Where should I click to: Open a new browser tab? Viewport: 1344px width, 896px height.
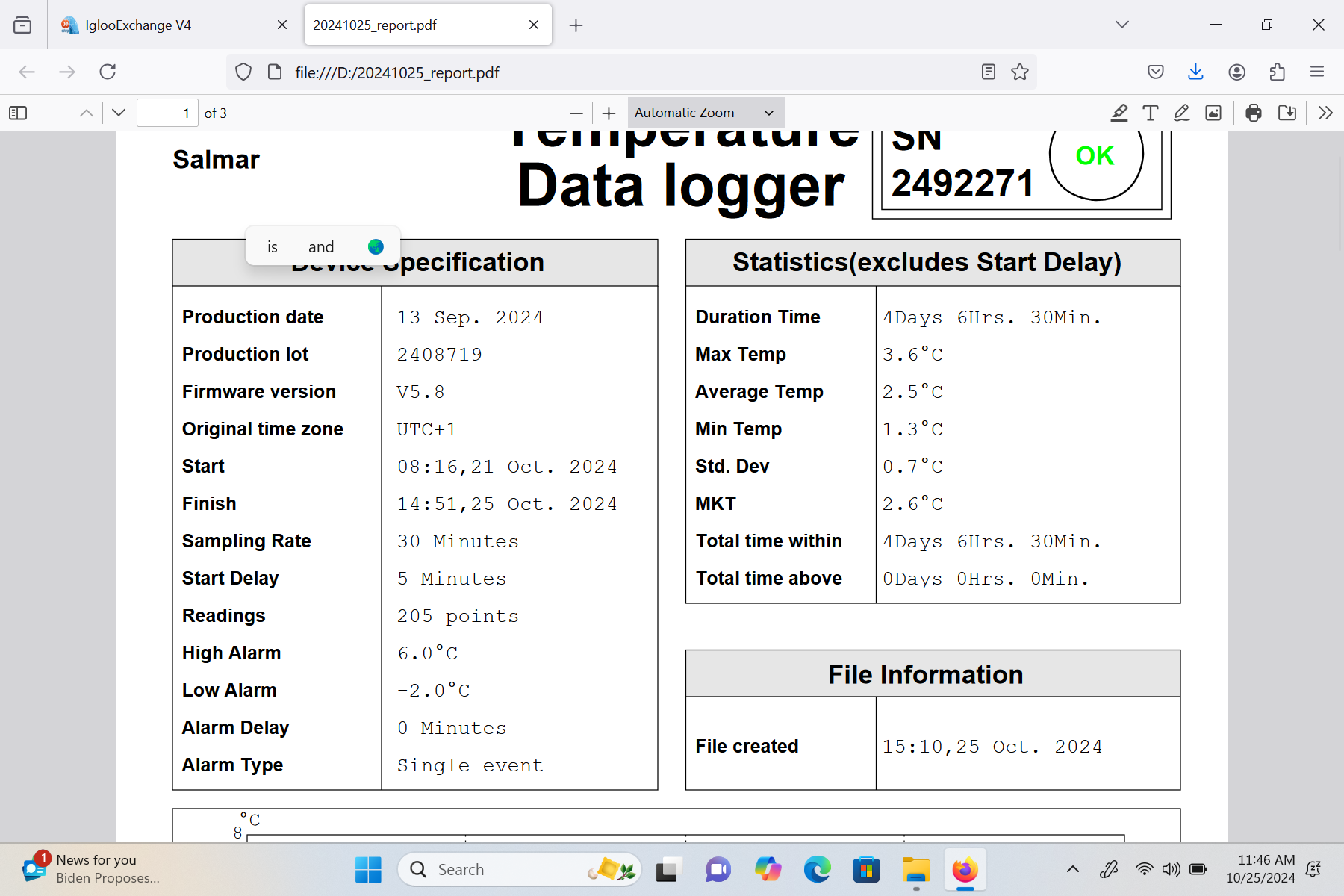pyautogui.click(x=576, y=25)
